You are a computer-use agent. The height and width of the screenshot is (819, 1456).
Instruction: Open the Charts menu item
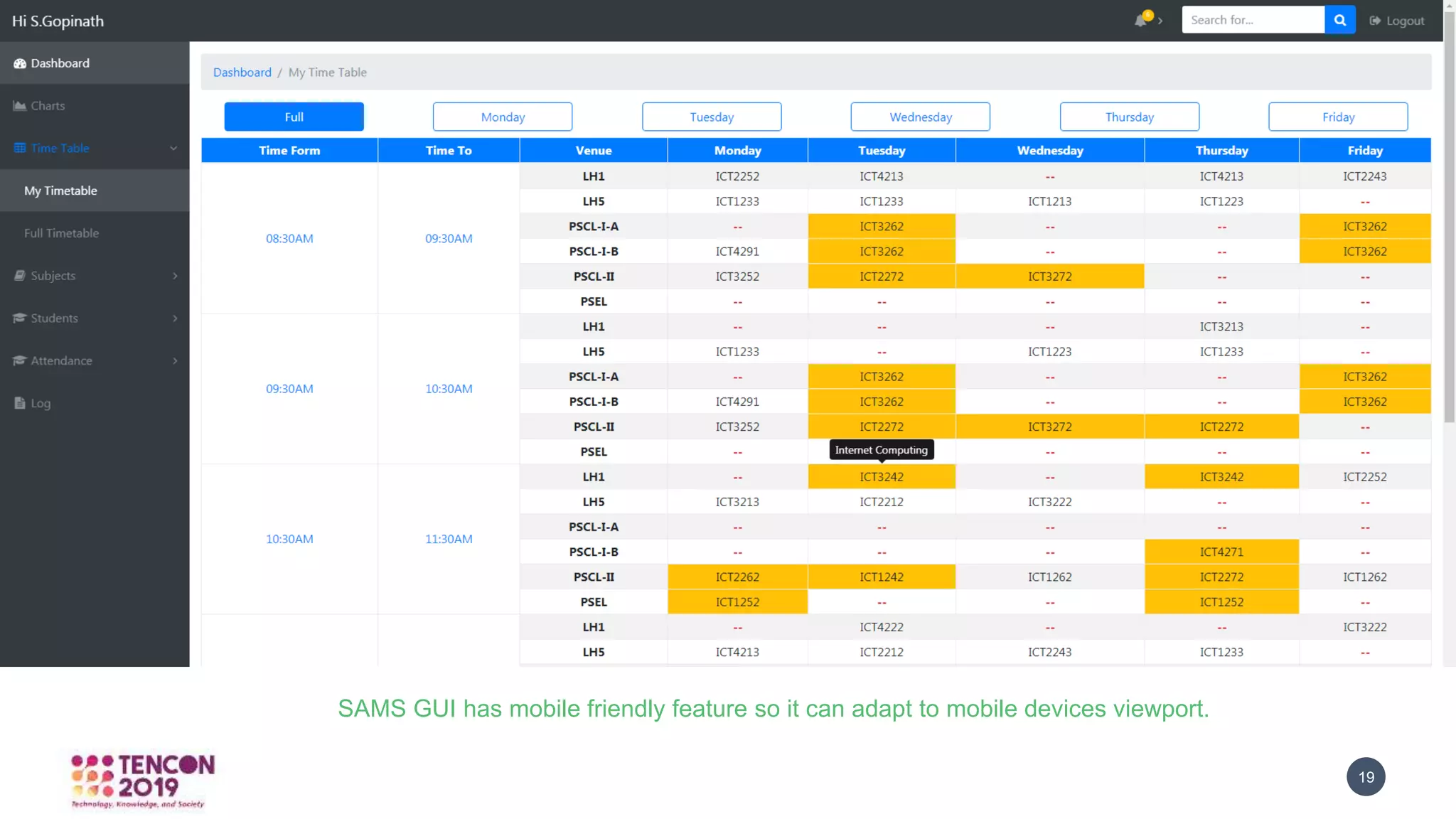(95, 106)
